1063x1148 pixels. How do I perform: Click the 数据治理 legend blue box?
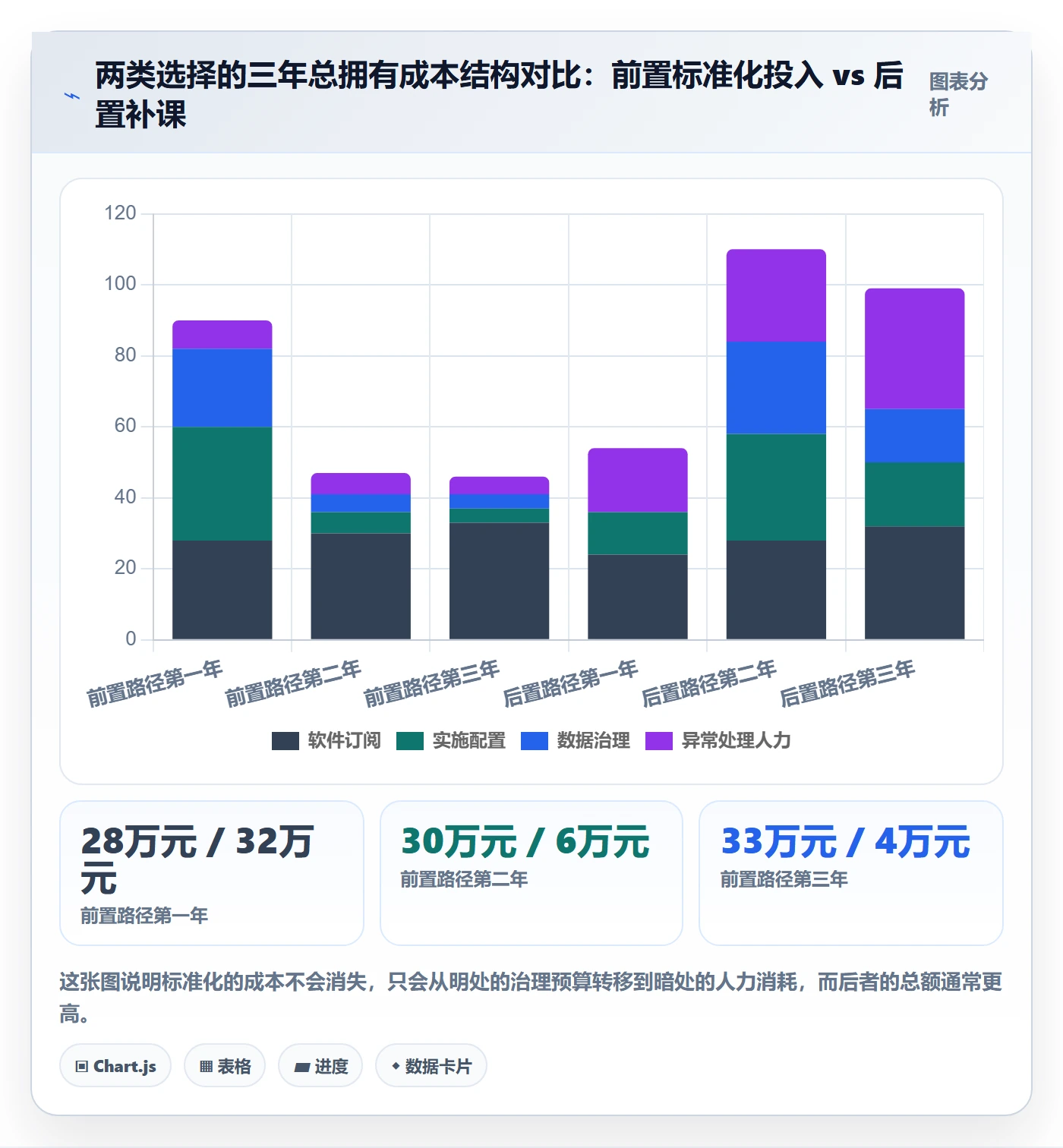535,741
